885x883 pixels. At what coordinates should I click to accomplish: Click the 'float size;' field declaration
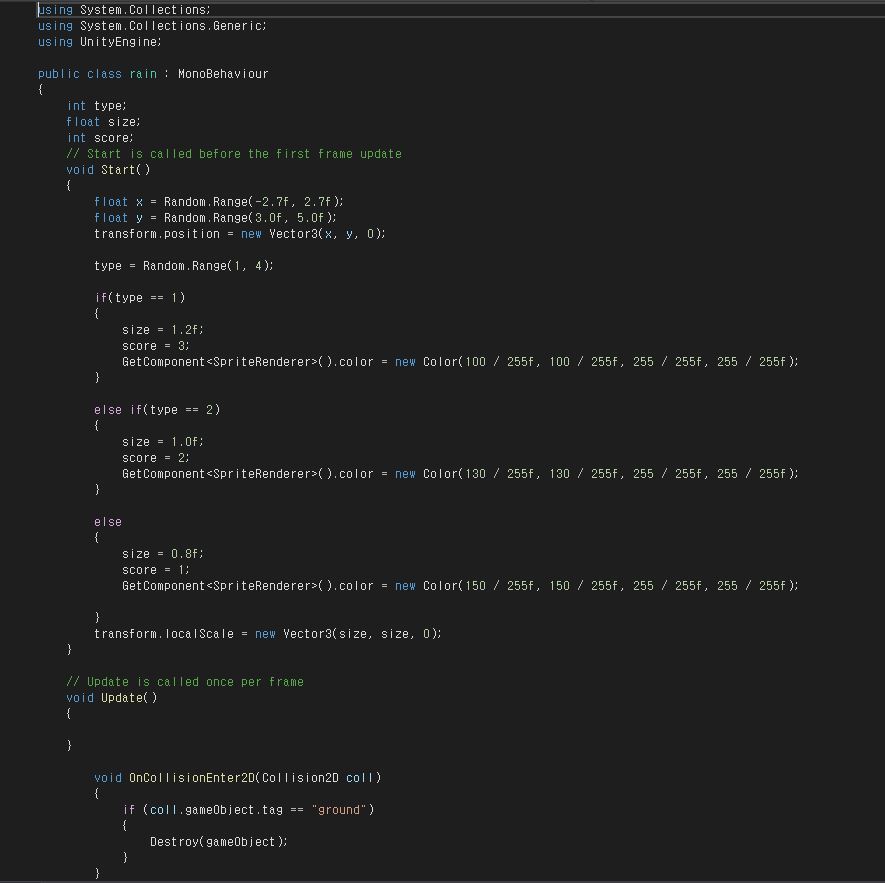[103, 122]
